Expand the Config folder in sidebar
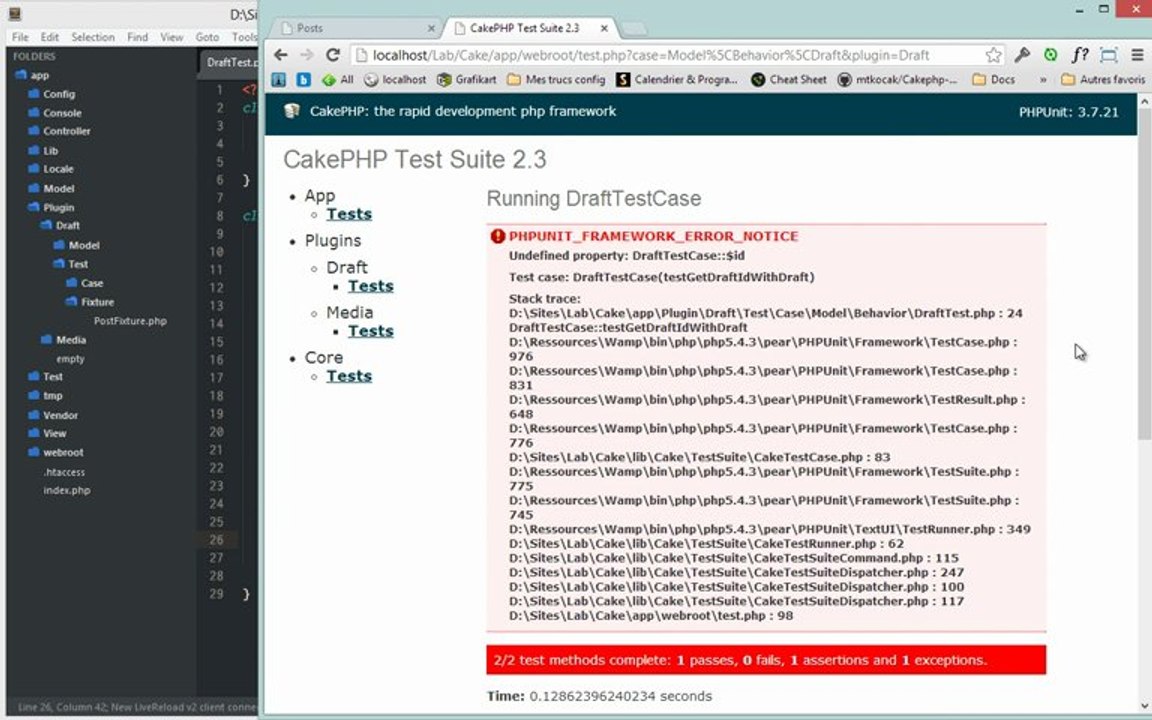This screenshot has width=1152, height=720. click(x=51, y=94)
